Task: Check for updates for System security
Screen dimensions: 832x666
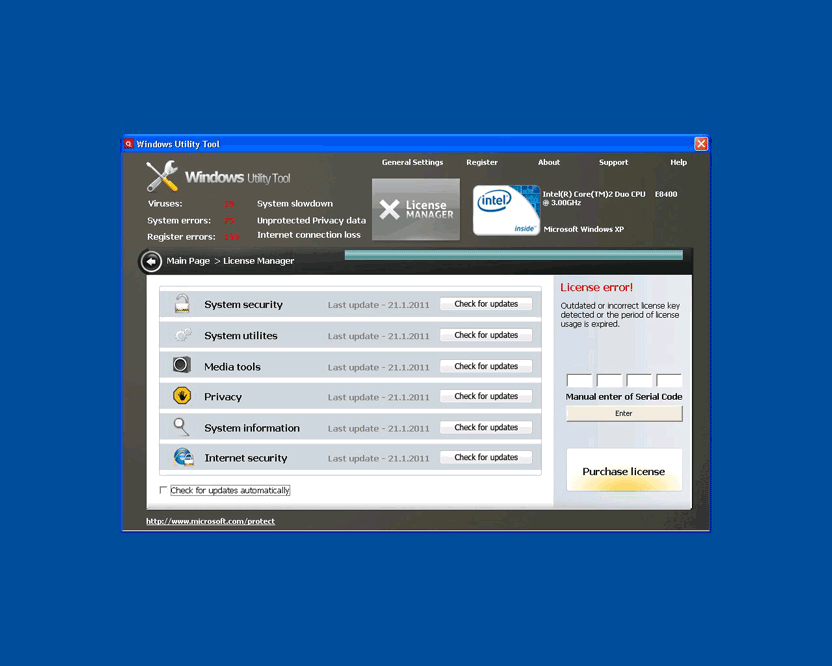Action: click(x=486, y=304)
